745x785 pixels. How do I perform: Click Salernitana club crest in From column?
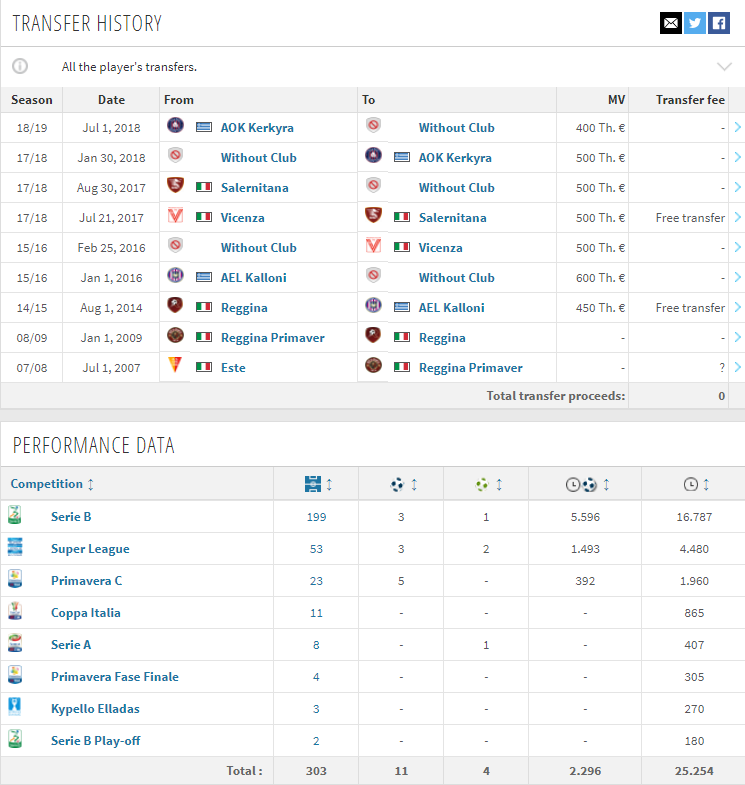tap(175, 186)
